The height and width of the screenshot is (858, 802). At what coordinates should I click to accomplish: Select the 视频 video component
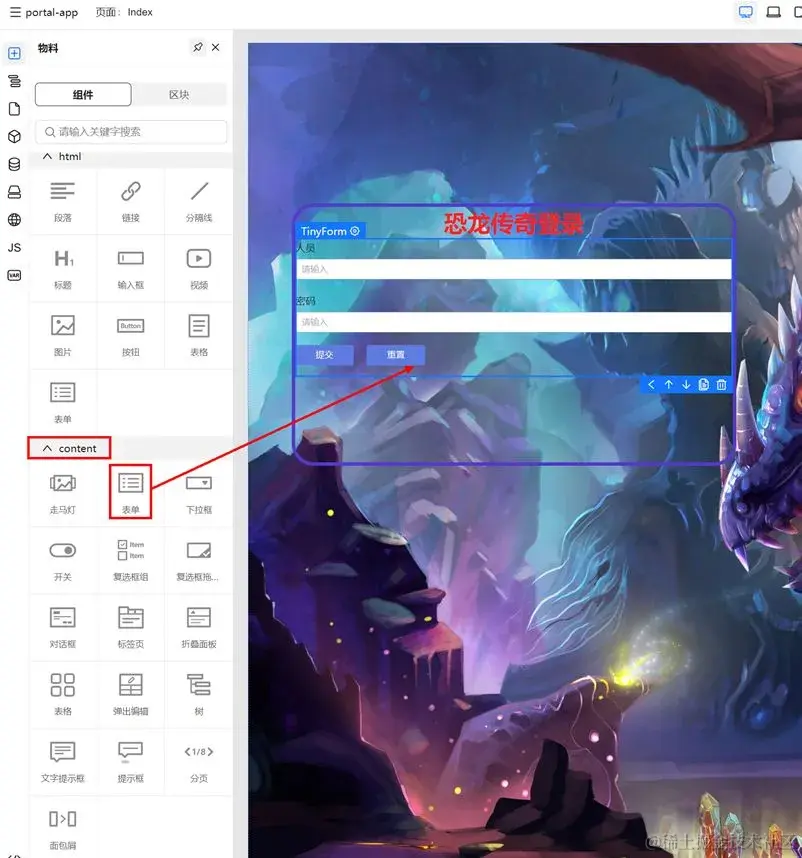tap(199, 269)
